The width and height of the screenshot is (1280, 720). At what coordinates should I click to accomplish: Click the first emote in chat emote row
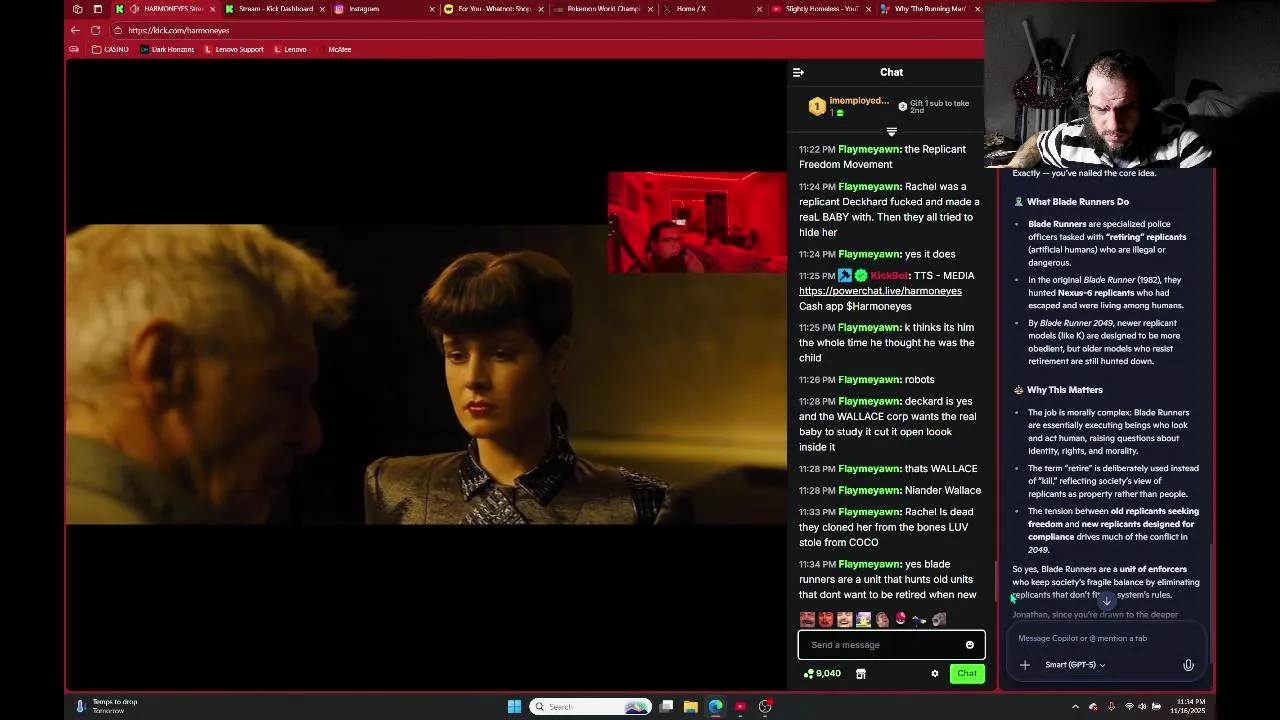807,620
